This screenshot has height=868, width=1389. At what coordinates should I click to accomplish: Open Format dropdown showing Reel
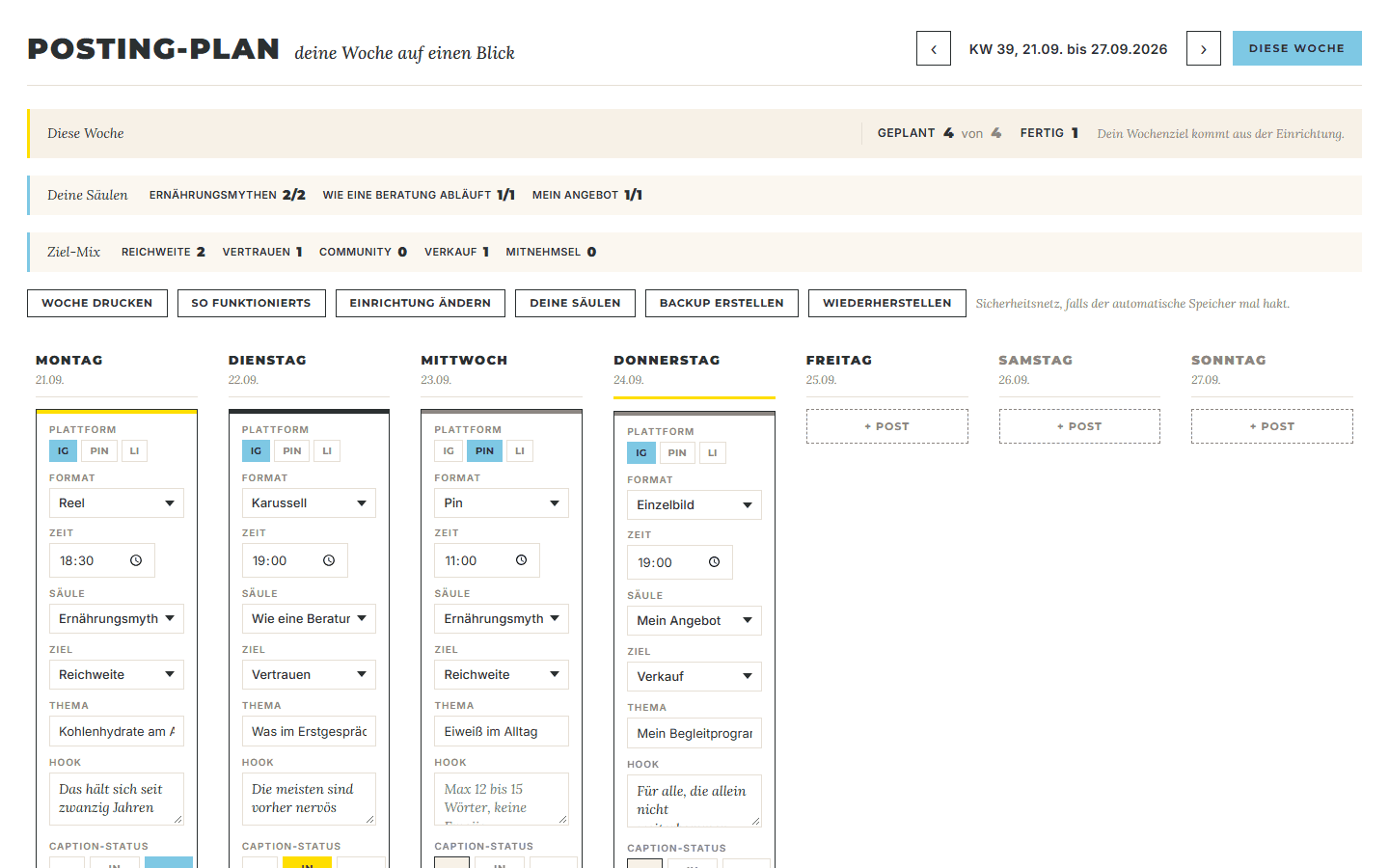117,502
